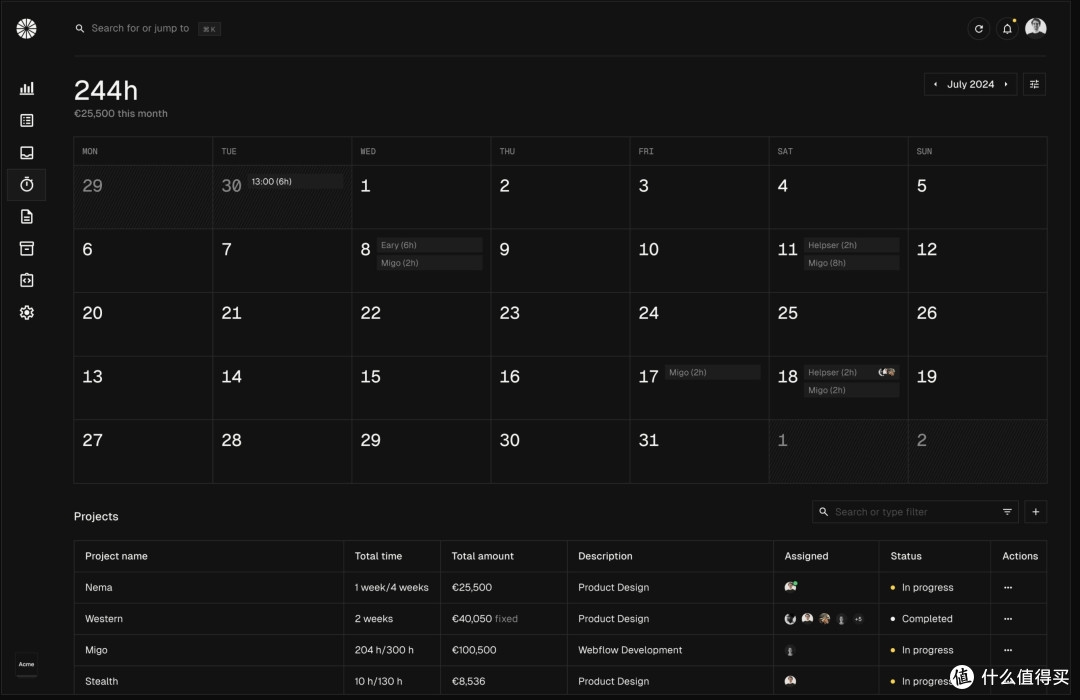1080x700 pixels.
Task: Open settings gear icon in sidebar
Action: tap(27, 313)
